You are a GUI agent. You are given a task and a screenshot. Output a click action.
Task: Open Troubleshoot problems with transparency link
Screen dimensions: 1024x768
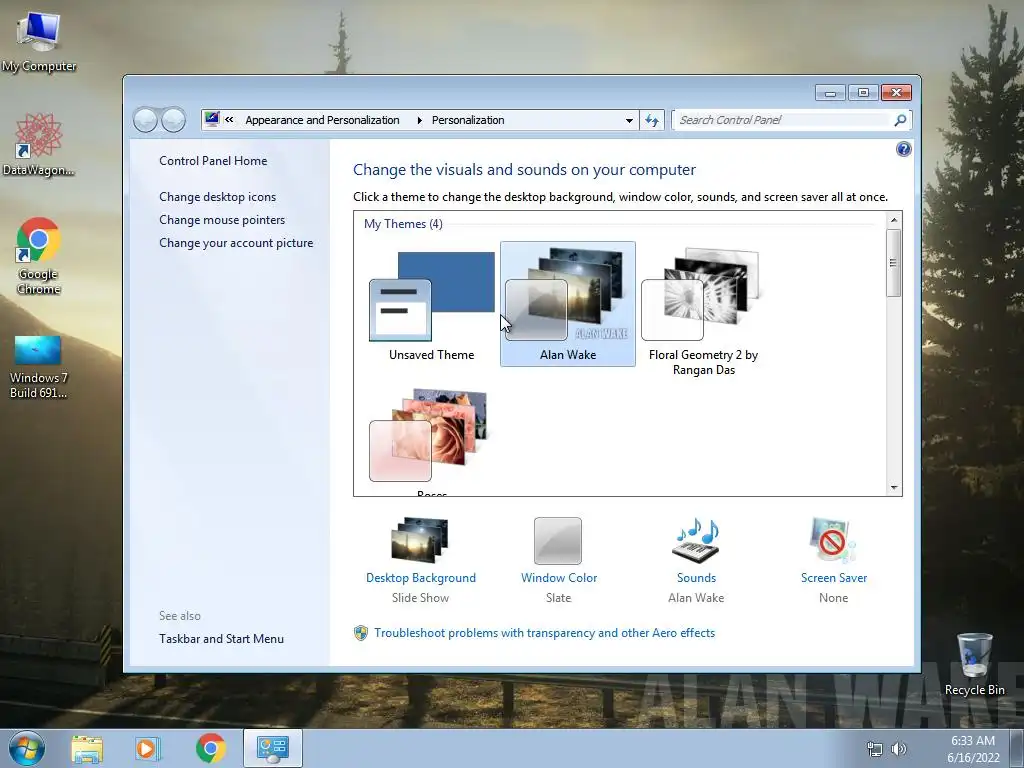[x=545, y=633]
